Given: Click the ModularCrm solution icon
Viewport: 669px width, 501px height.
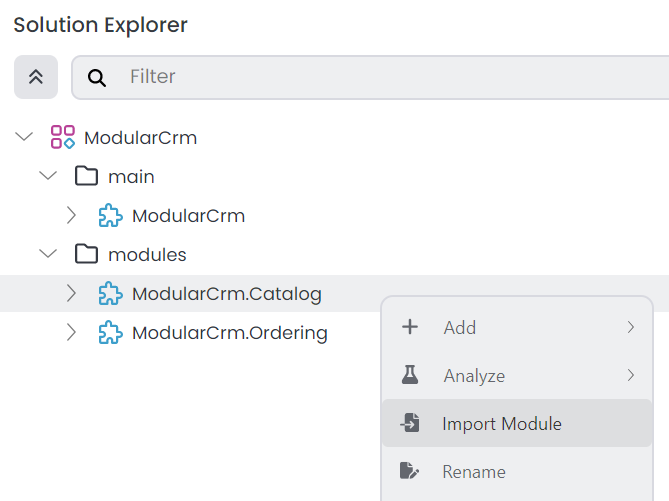Looking at the screenshot, I should pyautogui.click(x=63, y=138).
